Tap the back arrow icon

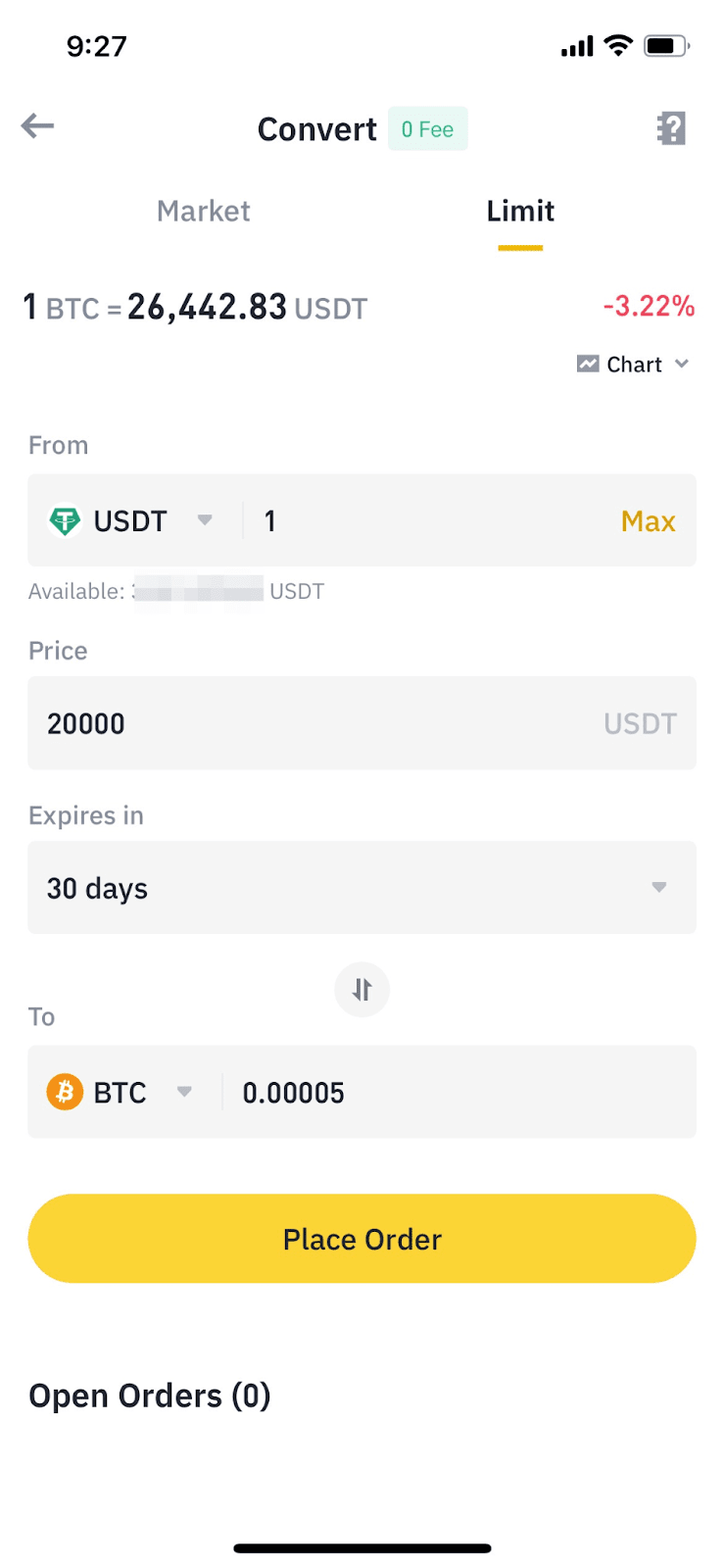pyautogui.click(x=37, y=125)
